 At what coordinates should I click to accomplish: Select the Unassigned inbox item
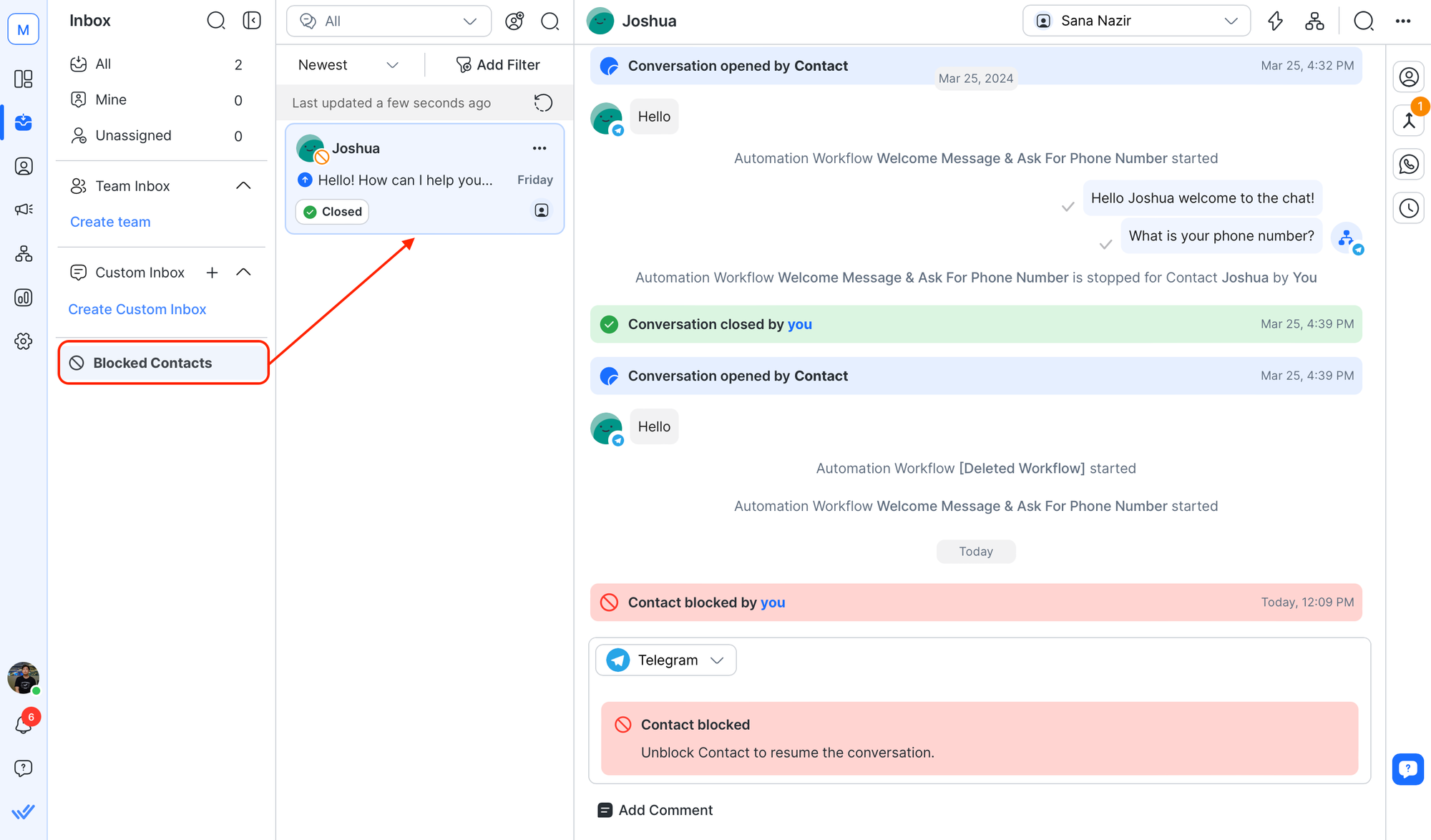(134, 136)
